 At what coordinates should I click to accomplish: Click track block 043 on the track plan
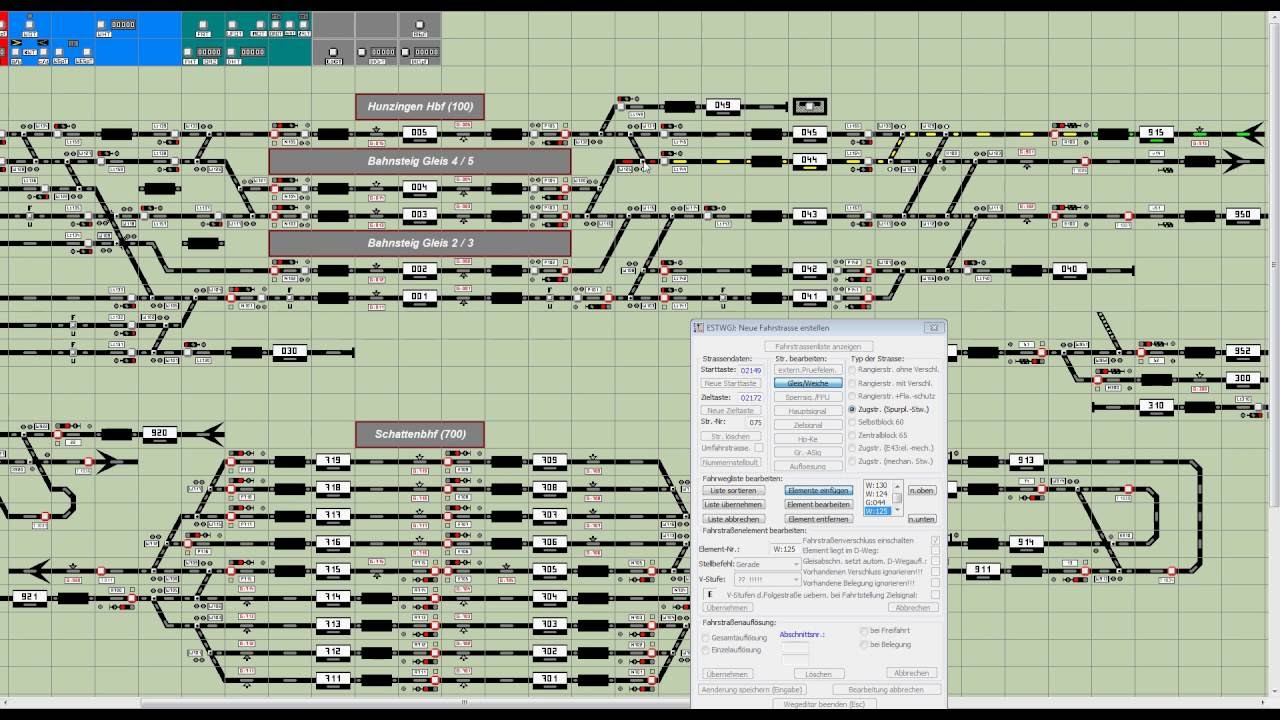(x=809, y=215)
